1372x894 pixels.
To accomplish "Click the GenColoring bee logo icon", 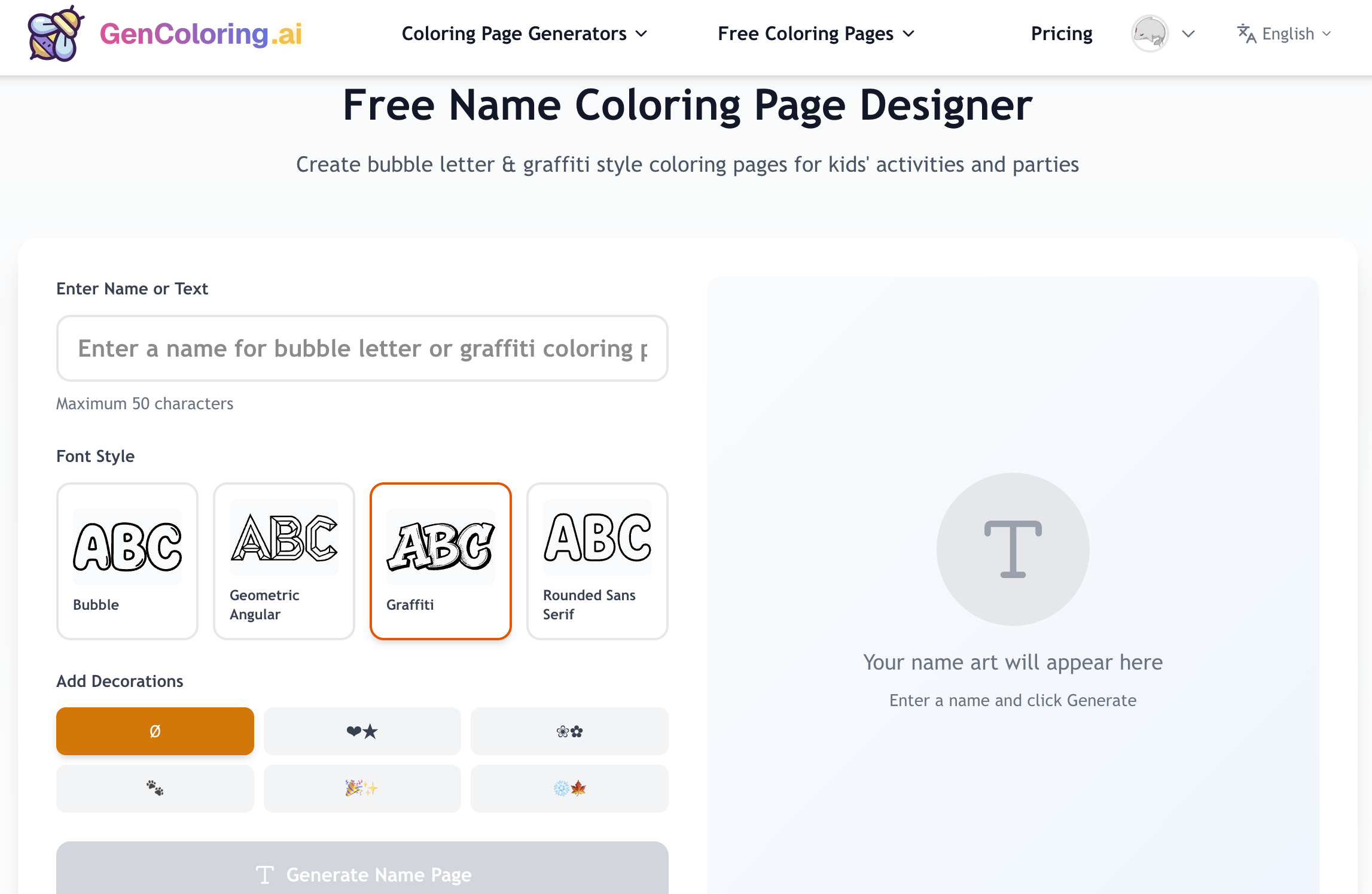I will coord(55,34).
